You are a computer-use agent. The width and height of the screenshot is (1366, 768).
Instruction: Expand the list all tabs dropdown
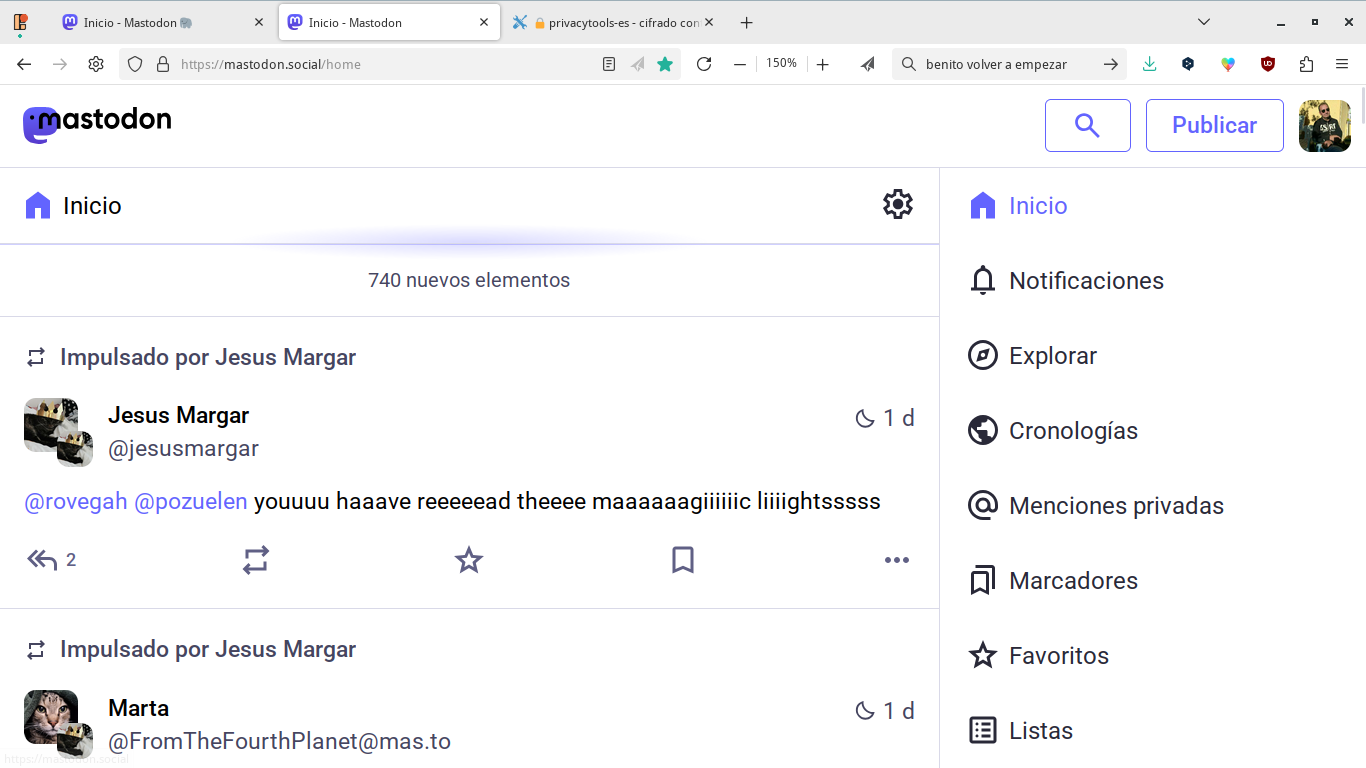pyautogui.click(x=1204, y=22)
